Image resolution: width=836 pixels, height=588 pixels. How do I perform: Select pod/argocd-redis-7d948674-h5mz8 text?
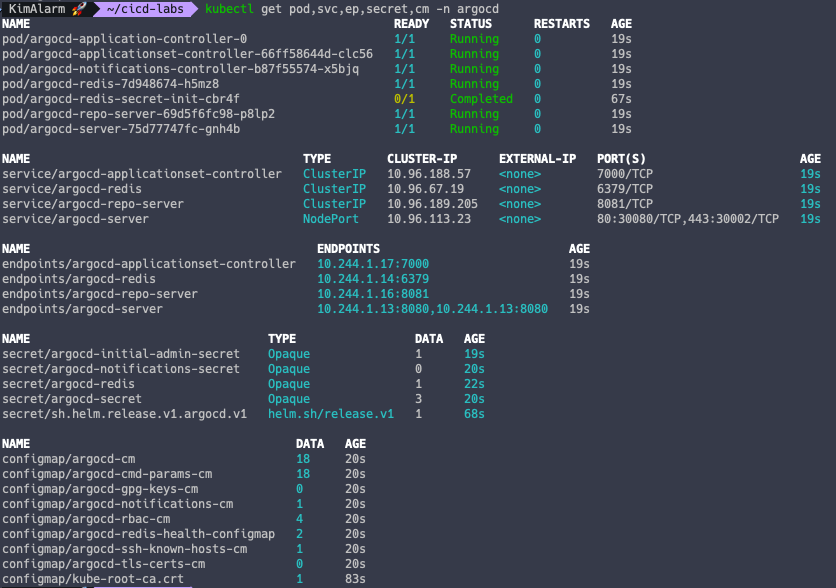point(110,84)
